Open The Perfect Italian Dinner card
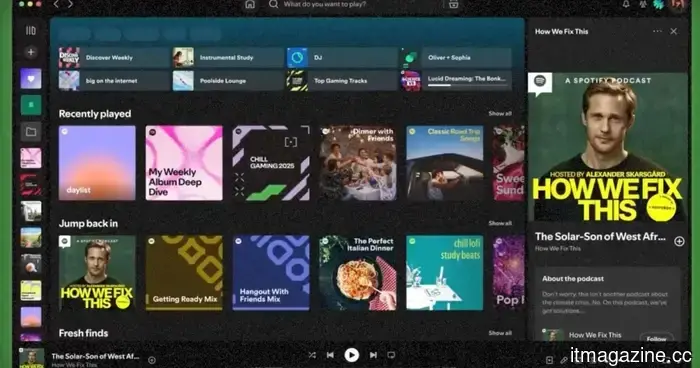 coord(358,273)
